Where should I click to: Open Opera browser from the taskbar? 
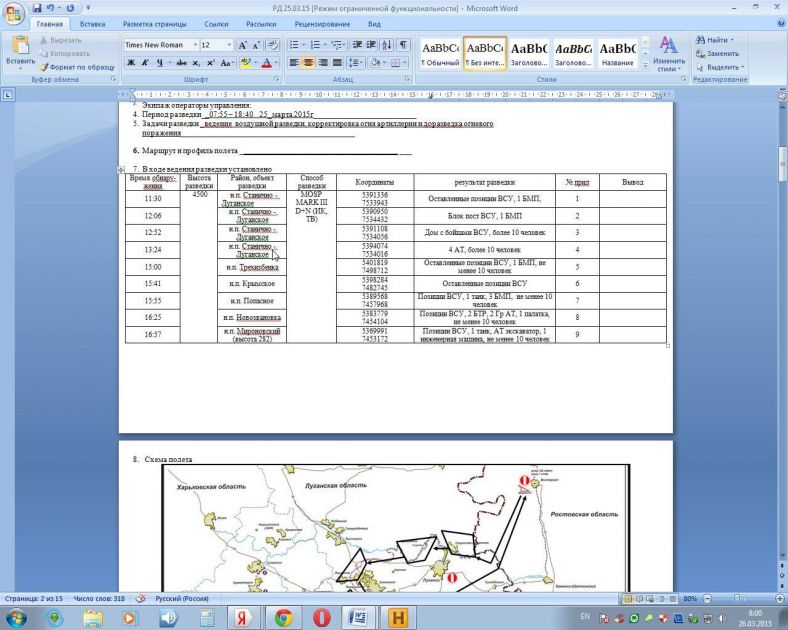(x=321, y=616)
